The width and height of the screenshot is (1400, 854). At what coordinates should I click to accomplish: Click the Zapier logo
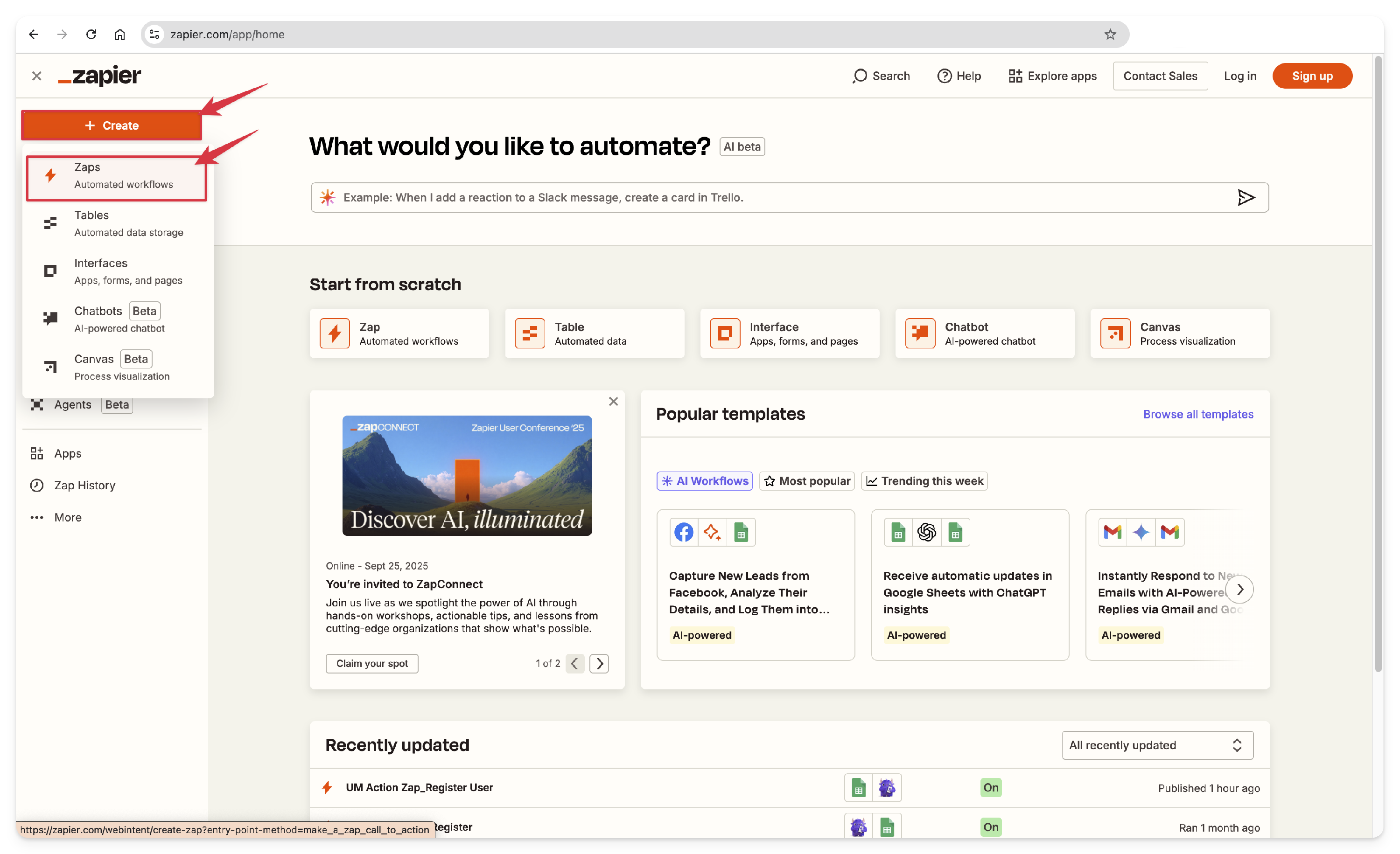(99, 76)
